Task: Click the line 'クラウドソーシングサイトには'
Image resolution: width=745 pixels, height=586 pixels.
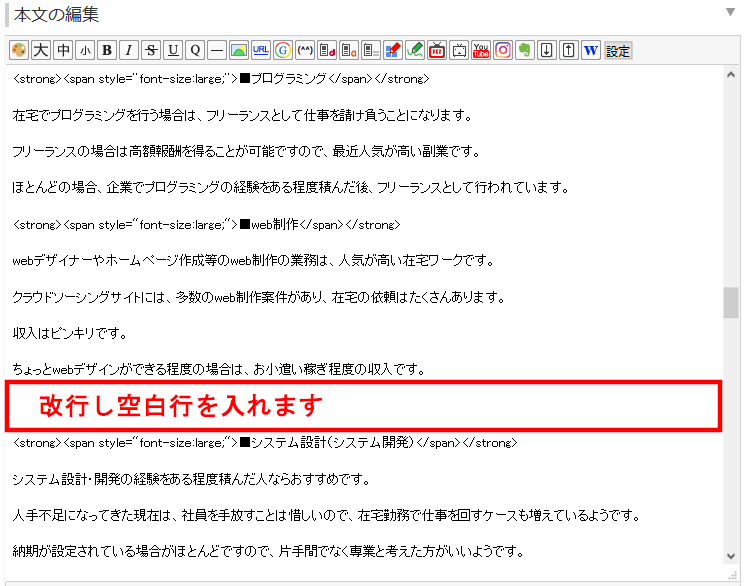Action: point(258,297)
